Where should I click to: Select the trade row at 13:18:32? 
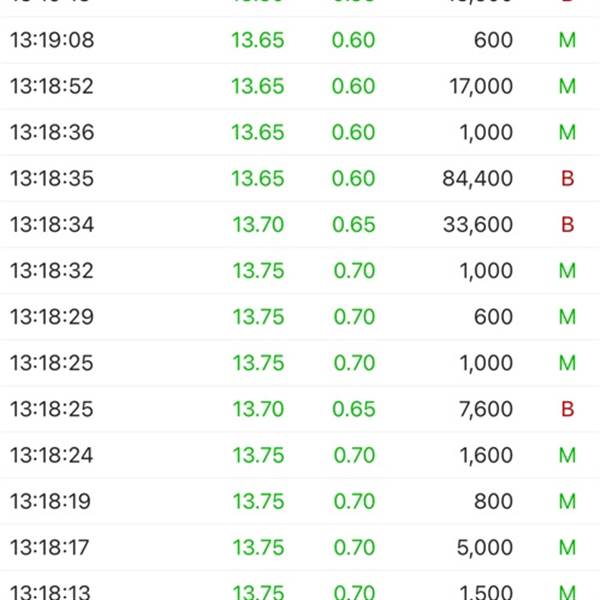click(x=300, y=271)
